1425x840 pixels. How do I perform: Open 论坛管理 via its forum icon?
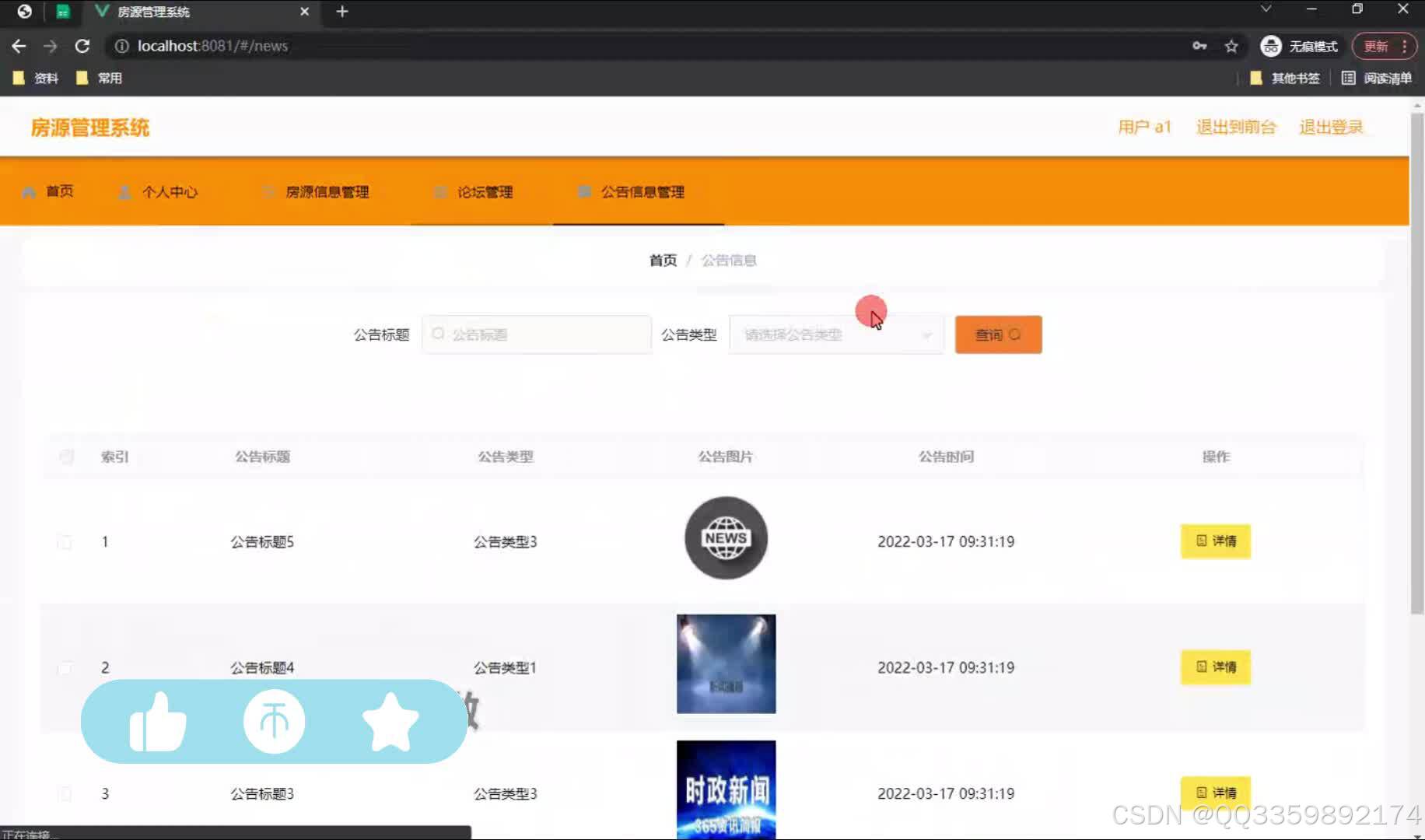pyautogui.click(x=440, y=192)
